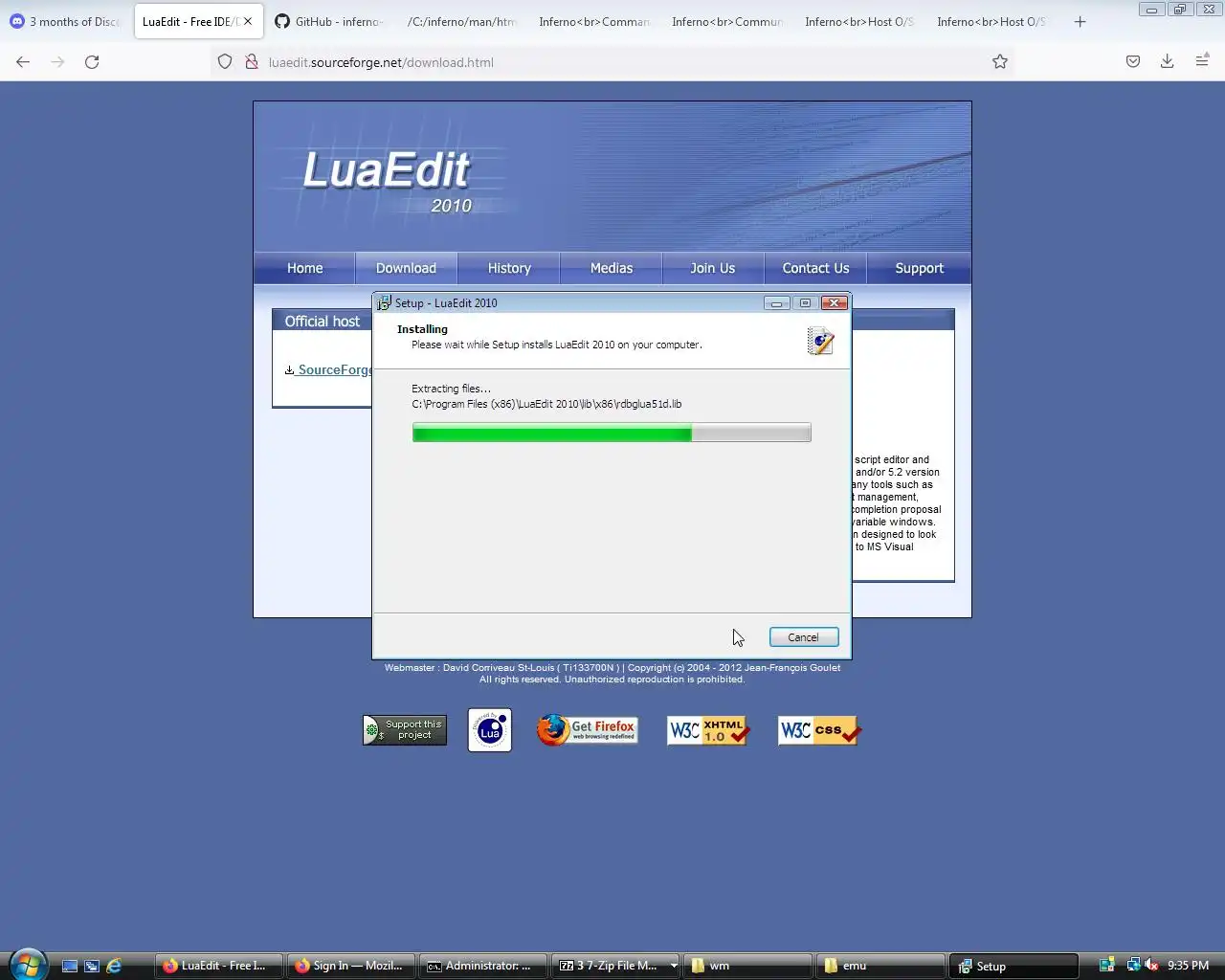Switch to the Inferno Commun tab

(x=727, y=21)
